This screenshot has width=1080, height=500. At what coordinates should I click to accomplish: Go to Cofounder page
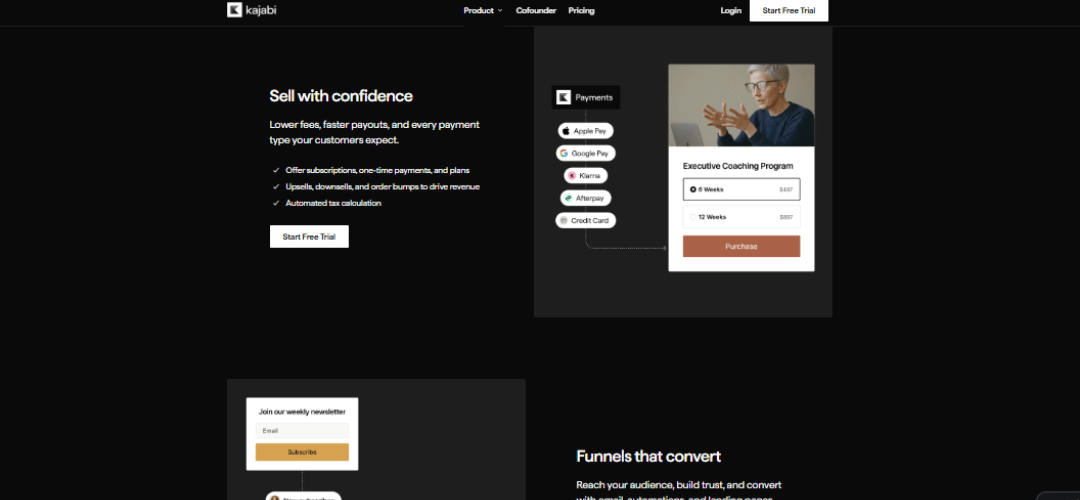[x=536, y=10]
